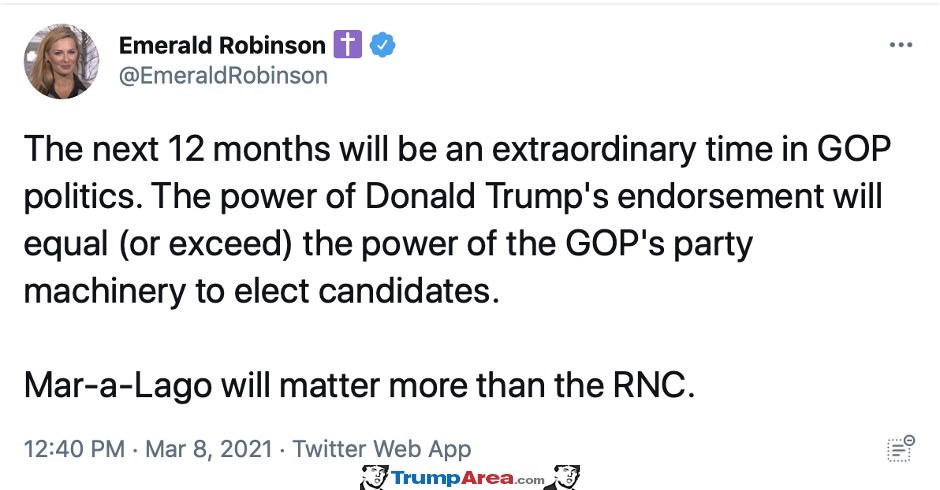Click the words Donald Trump's in tweet

coord(487,196)
